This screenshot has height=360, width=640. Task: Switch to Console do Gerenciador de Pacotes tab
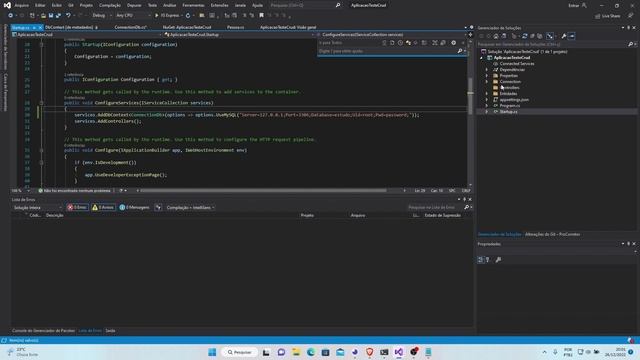coord(43,331)
